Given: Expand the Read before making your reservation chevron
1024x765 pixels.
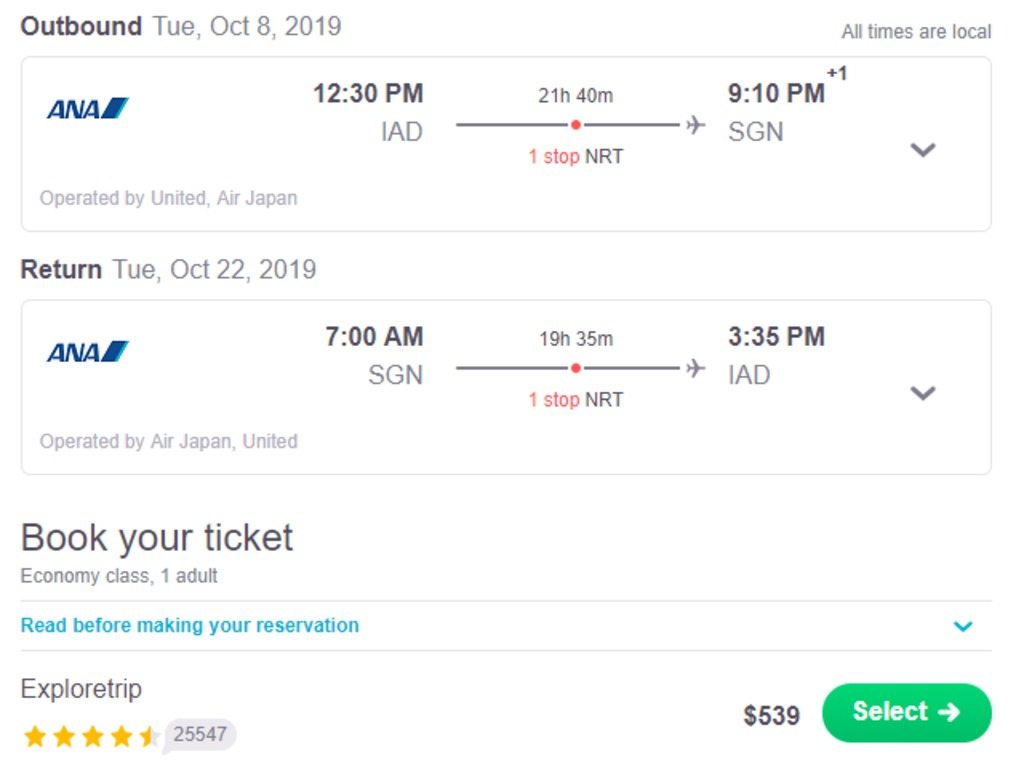Looking at the screenshot, I should pos(963,626).
